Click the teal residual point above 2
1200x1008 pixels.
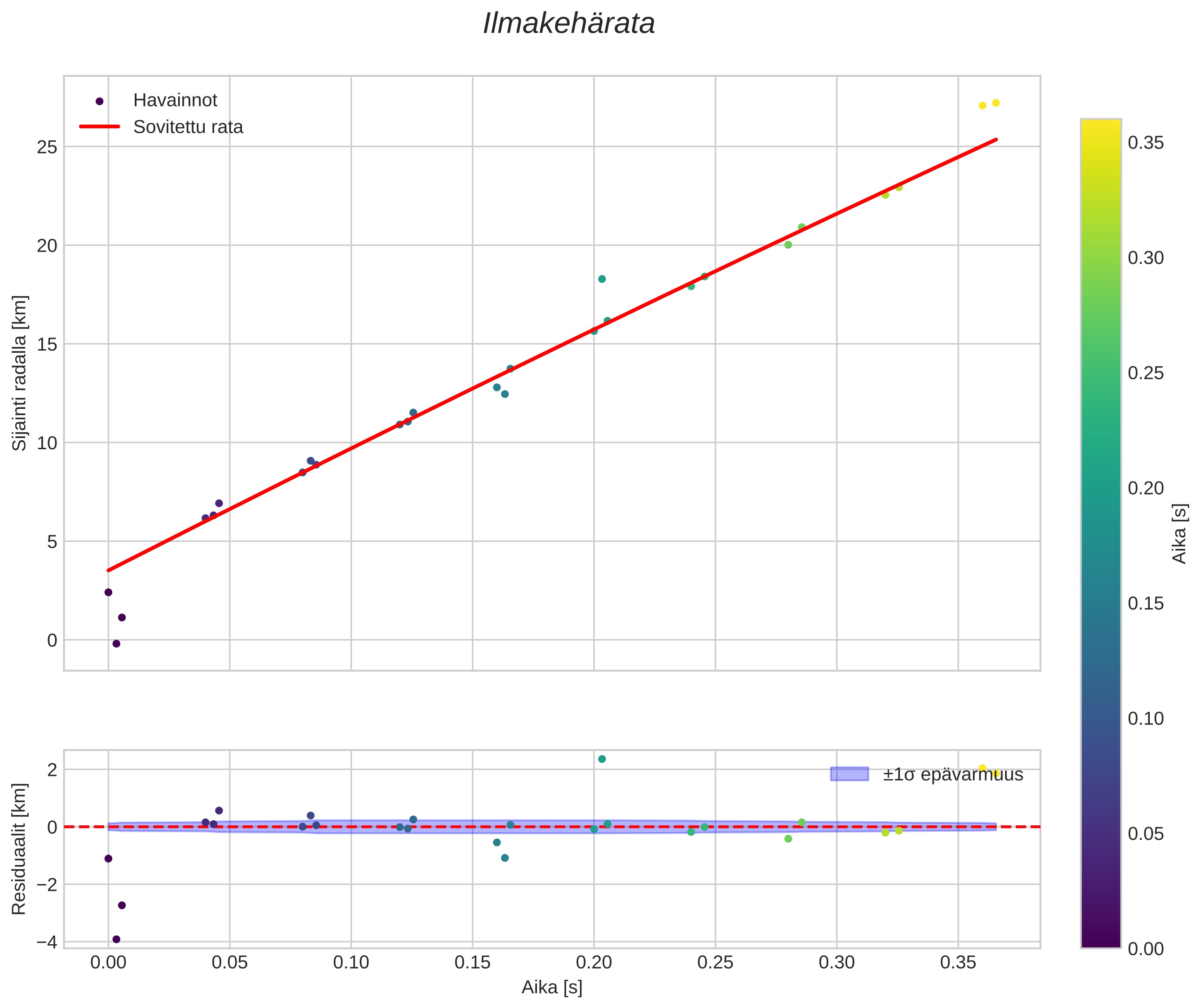tap(602, 759)
